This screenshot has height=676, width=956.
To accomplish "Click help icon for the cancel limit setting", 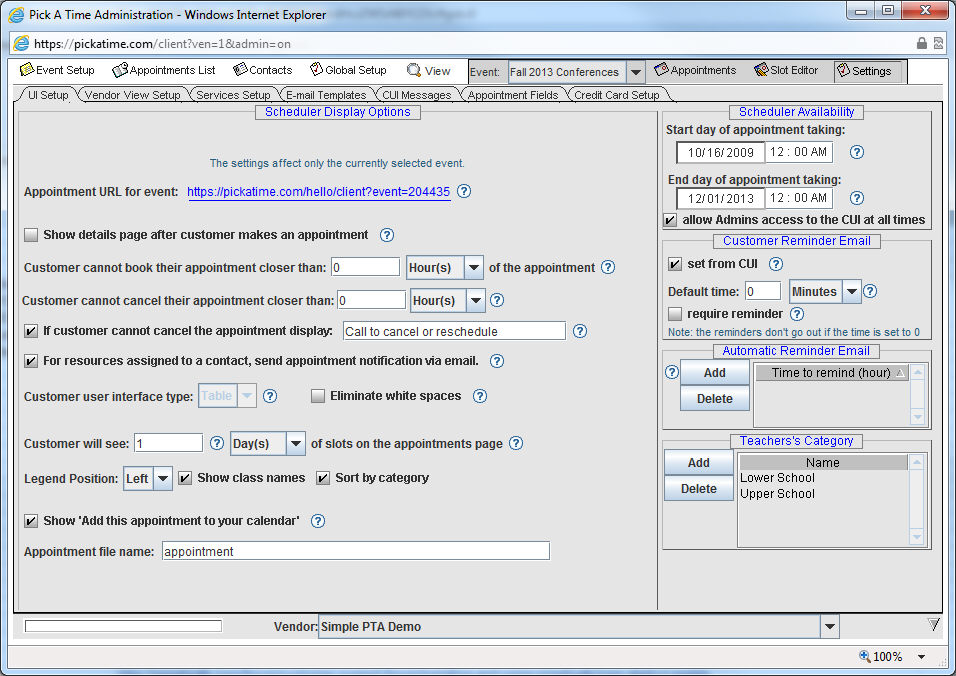I will click(497, 300).
